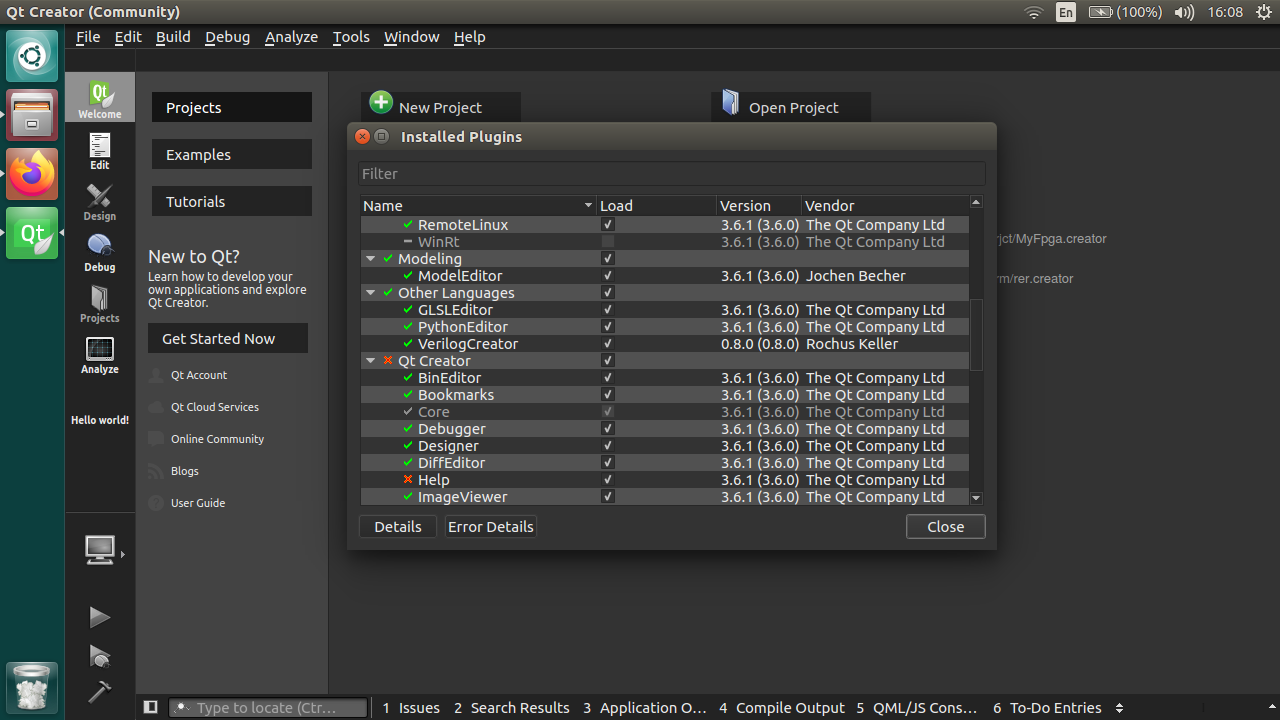Enable the WinRt plugin Load checkbox
The image size is (1280, 720).
pyautogui.click(x=607, y=241)
